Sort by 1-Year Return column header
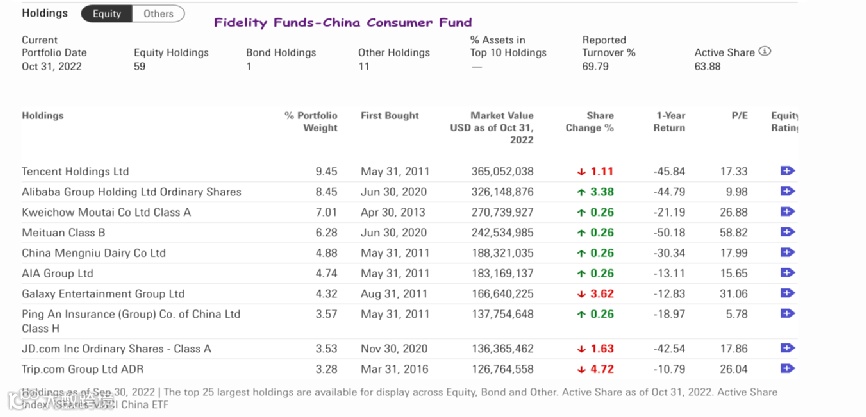866x417 pixels. [x=670, y=121]
